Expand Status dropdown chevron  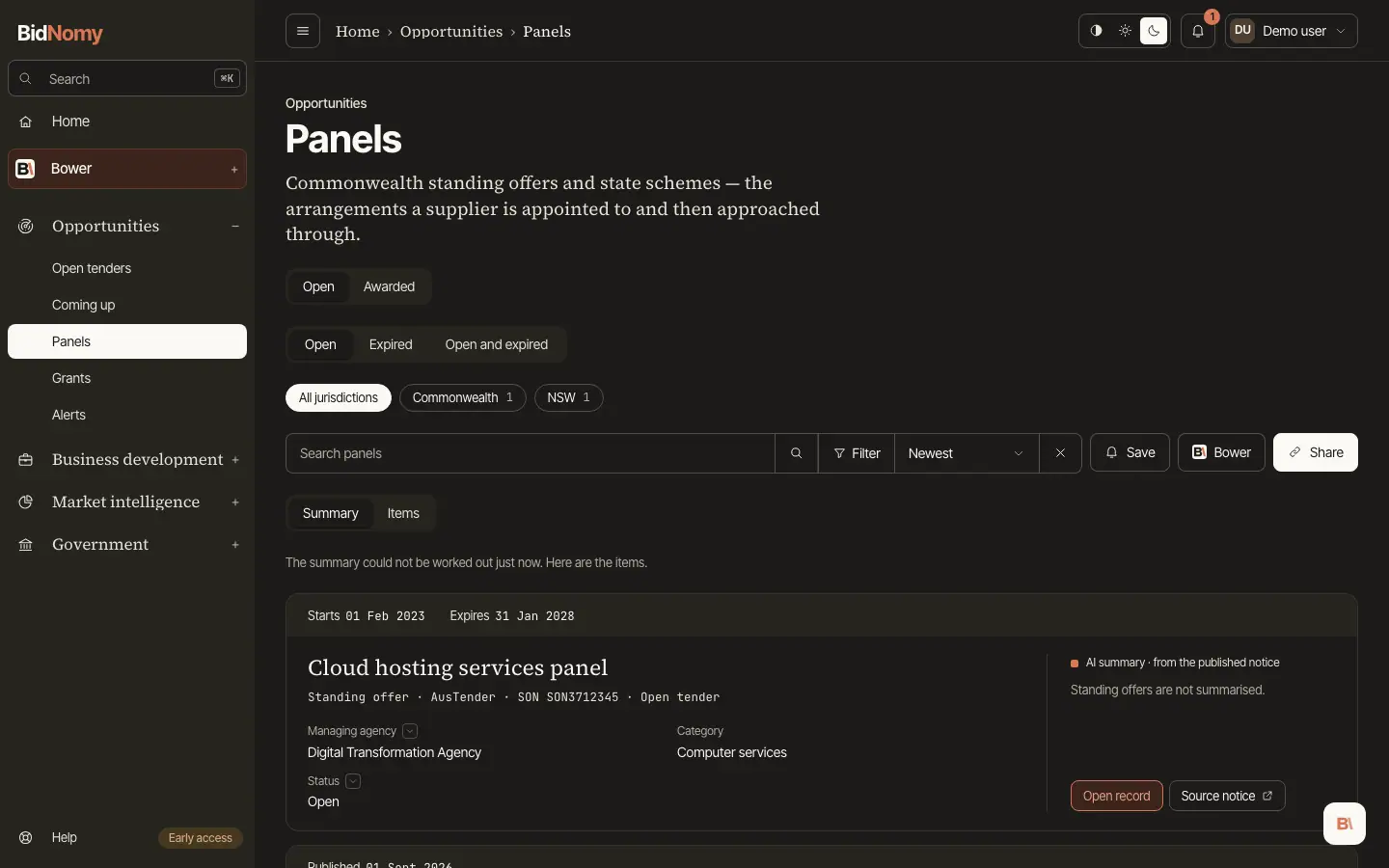coord(353,781)
